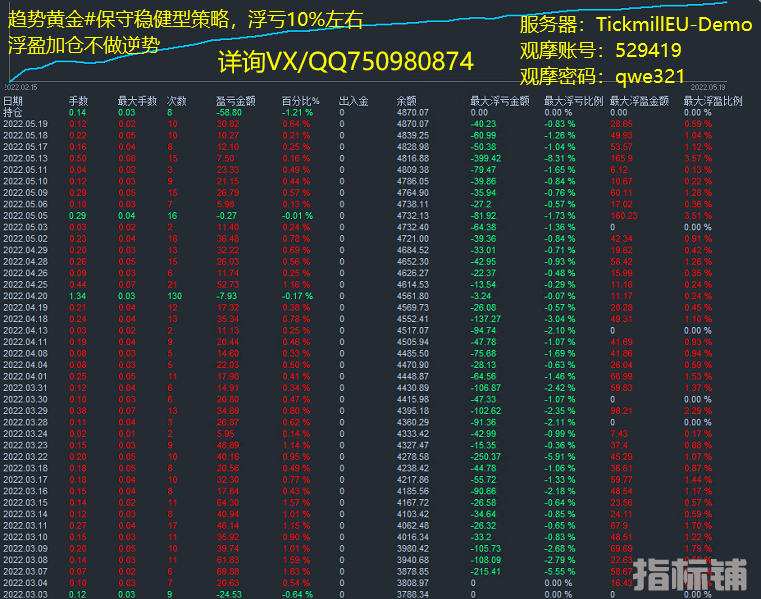The width and height of the screenshot is (761, 599).
Task: Click the 出入金 column header
Action: tap(354, 101)
